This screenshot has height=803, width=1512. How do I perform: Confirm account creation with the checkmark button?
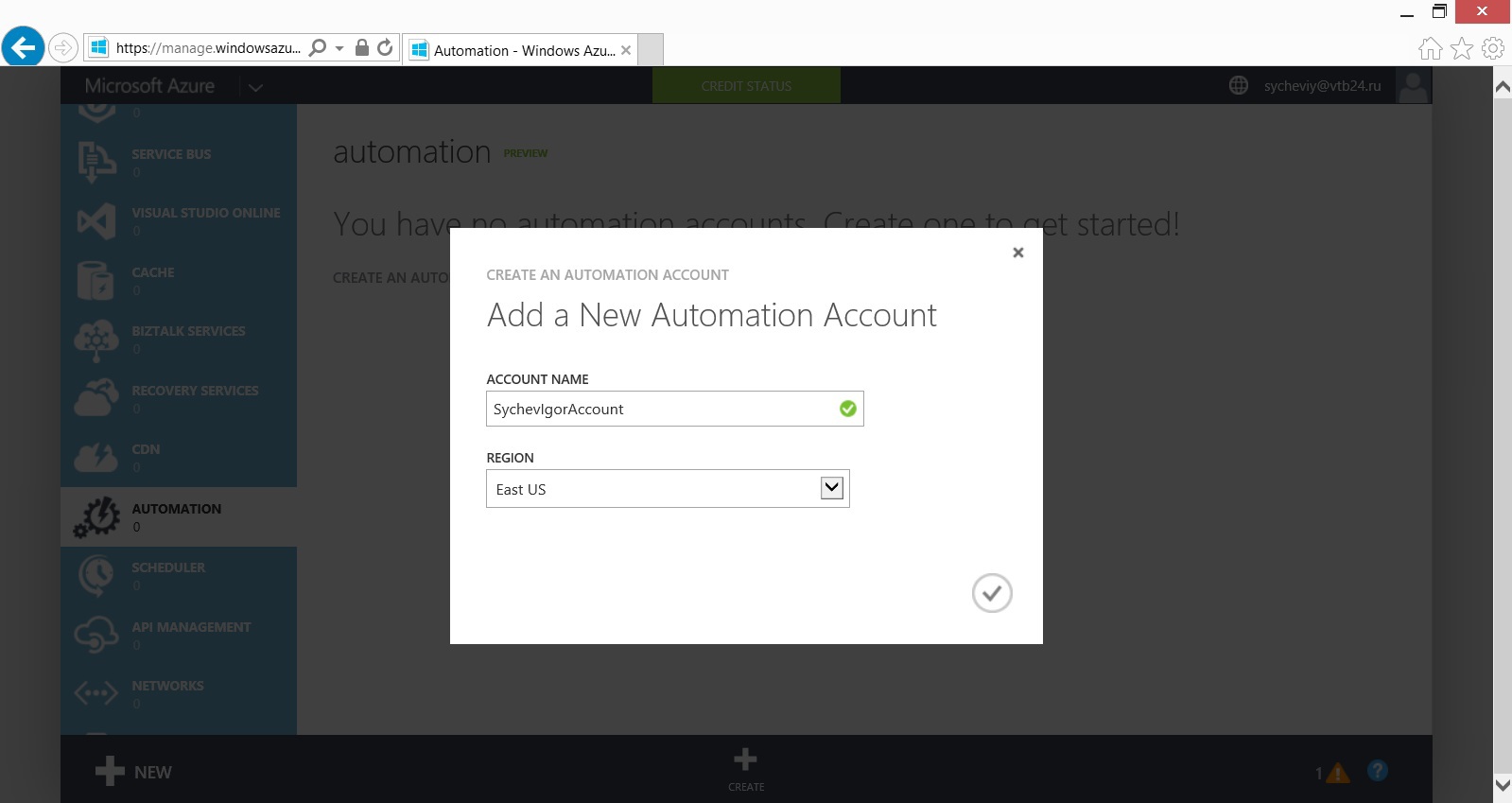click(x=992, y=593)
